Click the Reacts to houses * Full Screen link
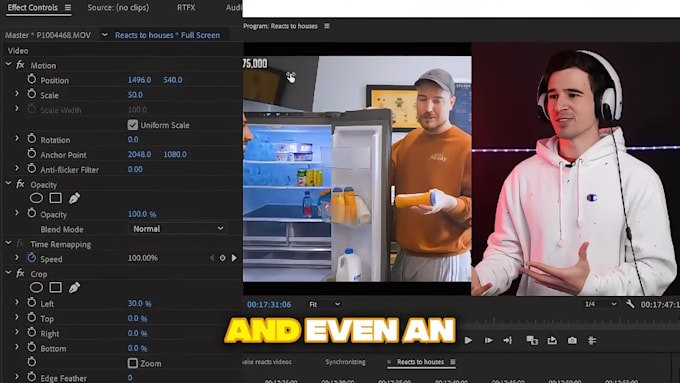Screen dimensions: 680x383 [167, 35]
